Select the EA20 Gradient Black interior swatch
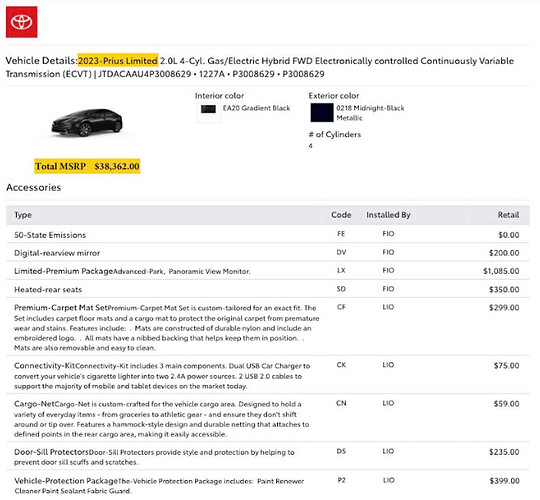The height and width of the screenshot is (500, 540). (x=208, y=109)
